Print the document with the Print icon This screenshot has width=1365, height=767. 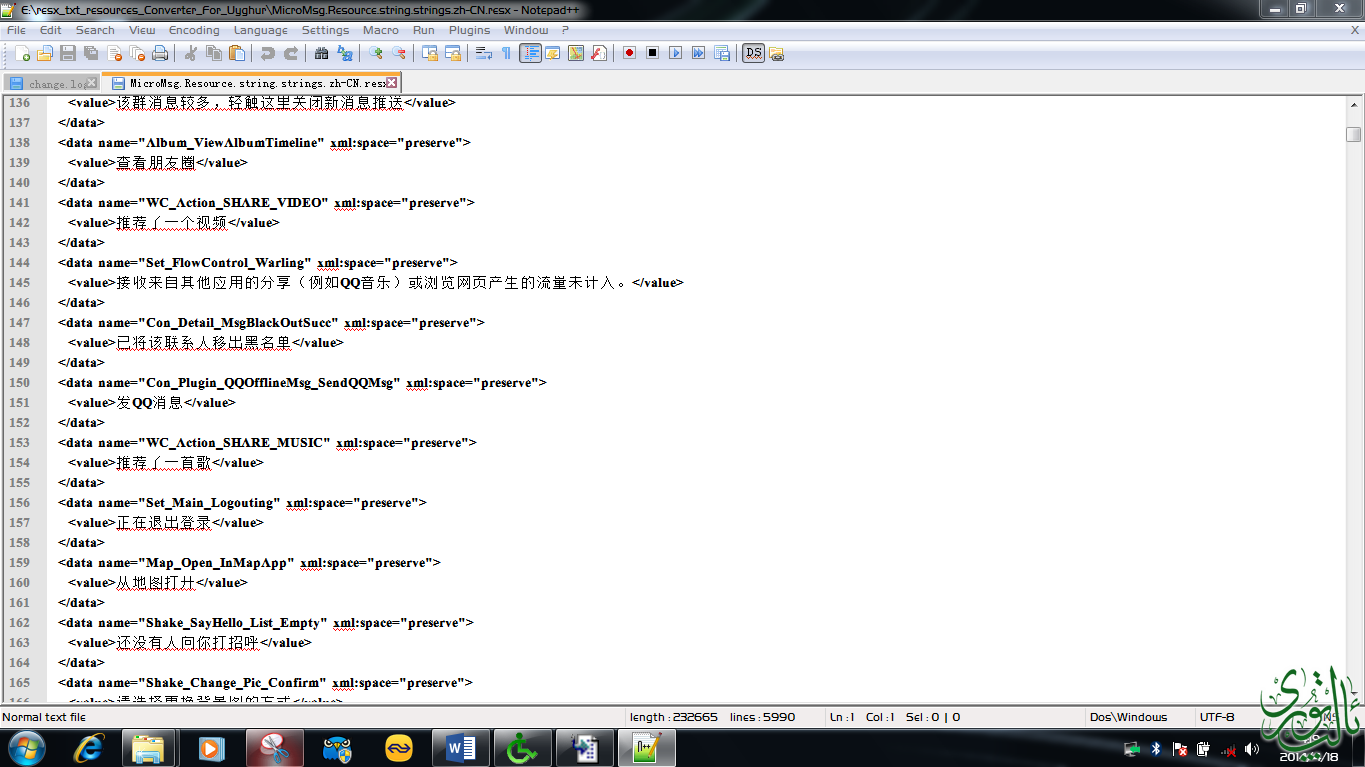click(160, 53)
